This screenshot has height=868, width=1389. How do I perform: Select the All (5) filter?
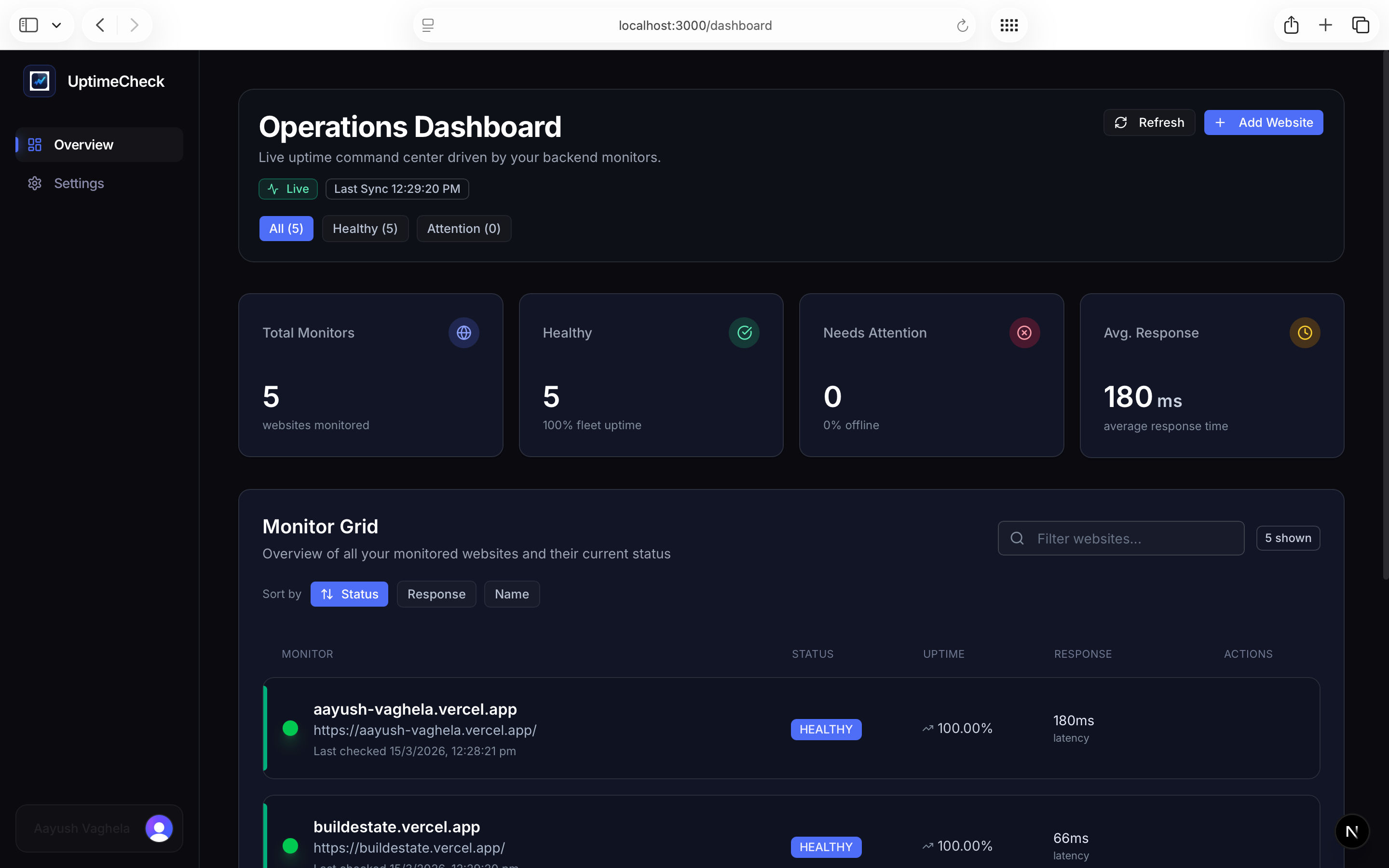click(286, 229)
